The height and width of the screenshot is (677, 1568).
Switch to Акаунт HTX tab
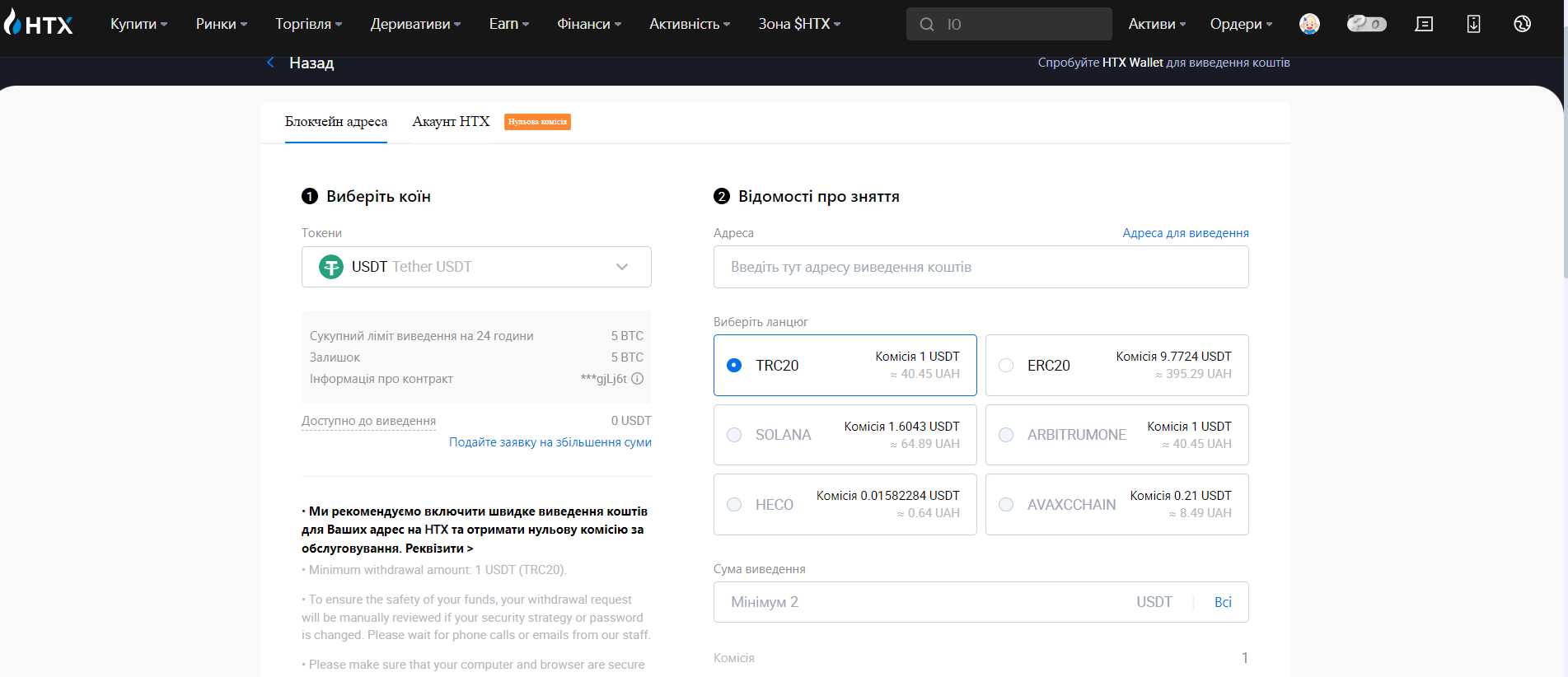451,122
